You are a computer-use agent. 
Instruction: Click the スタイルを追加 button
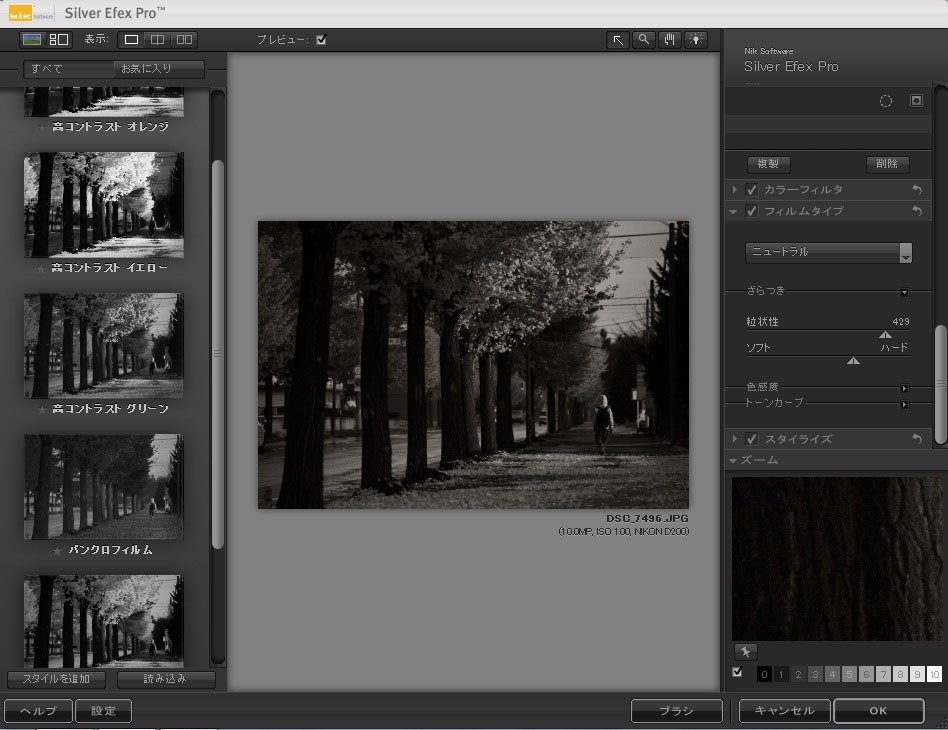point(56,679)
